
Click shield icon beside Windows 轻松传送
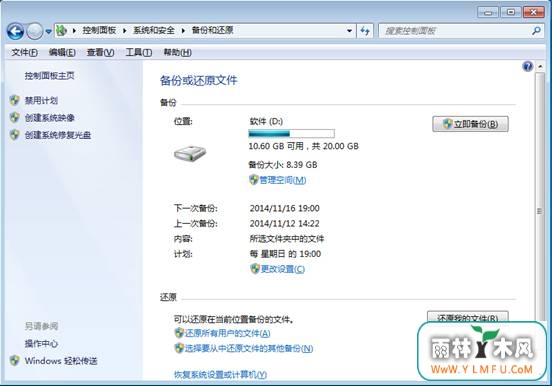tap(14, 361)
